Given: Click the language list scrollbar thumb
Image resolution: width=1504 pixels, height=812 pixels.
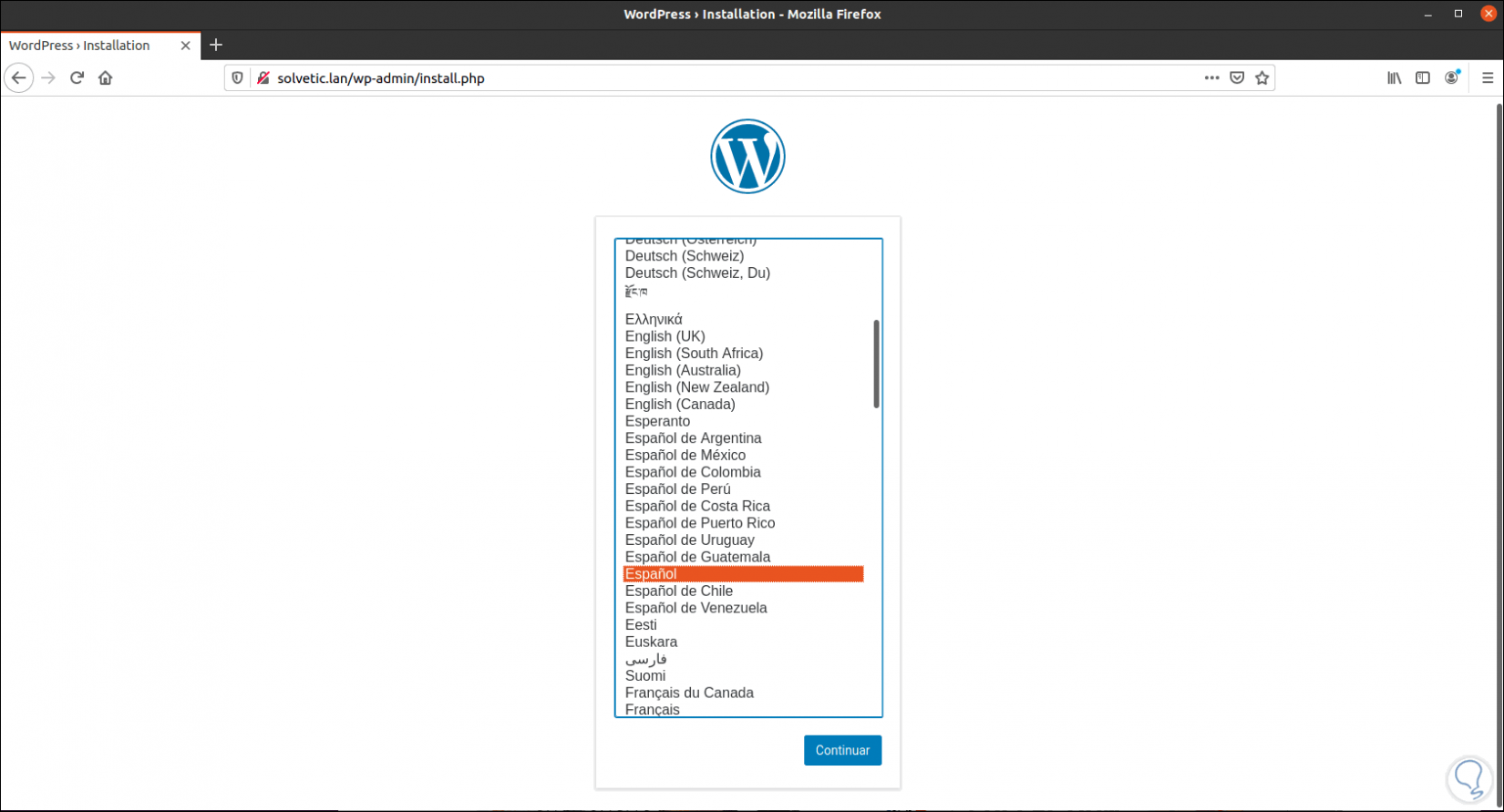Looking at the screenshot, I should tap(877, 364).
